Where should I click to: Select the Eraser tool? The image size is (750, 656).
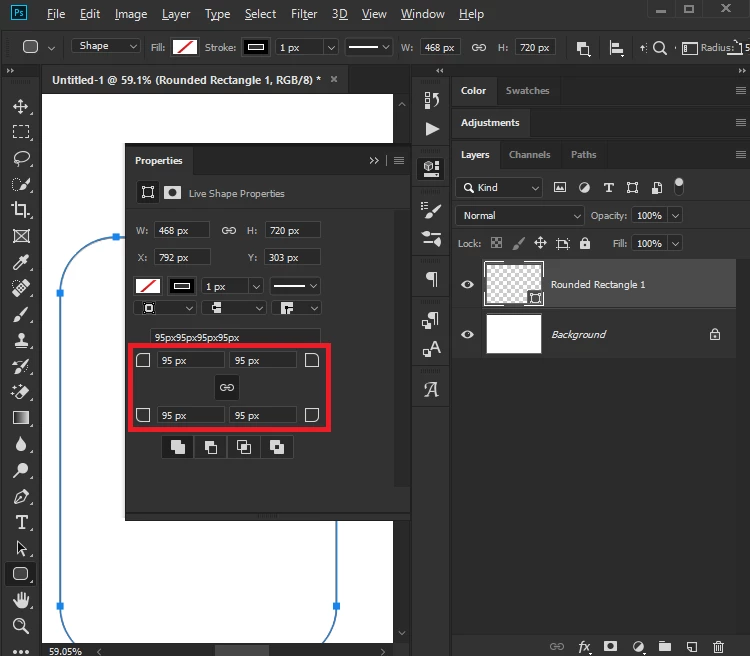point(21,392)
